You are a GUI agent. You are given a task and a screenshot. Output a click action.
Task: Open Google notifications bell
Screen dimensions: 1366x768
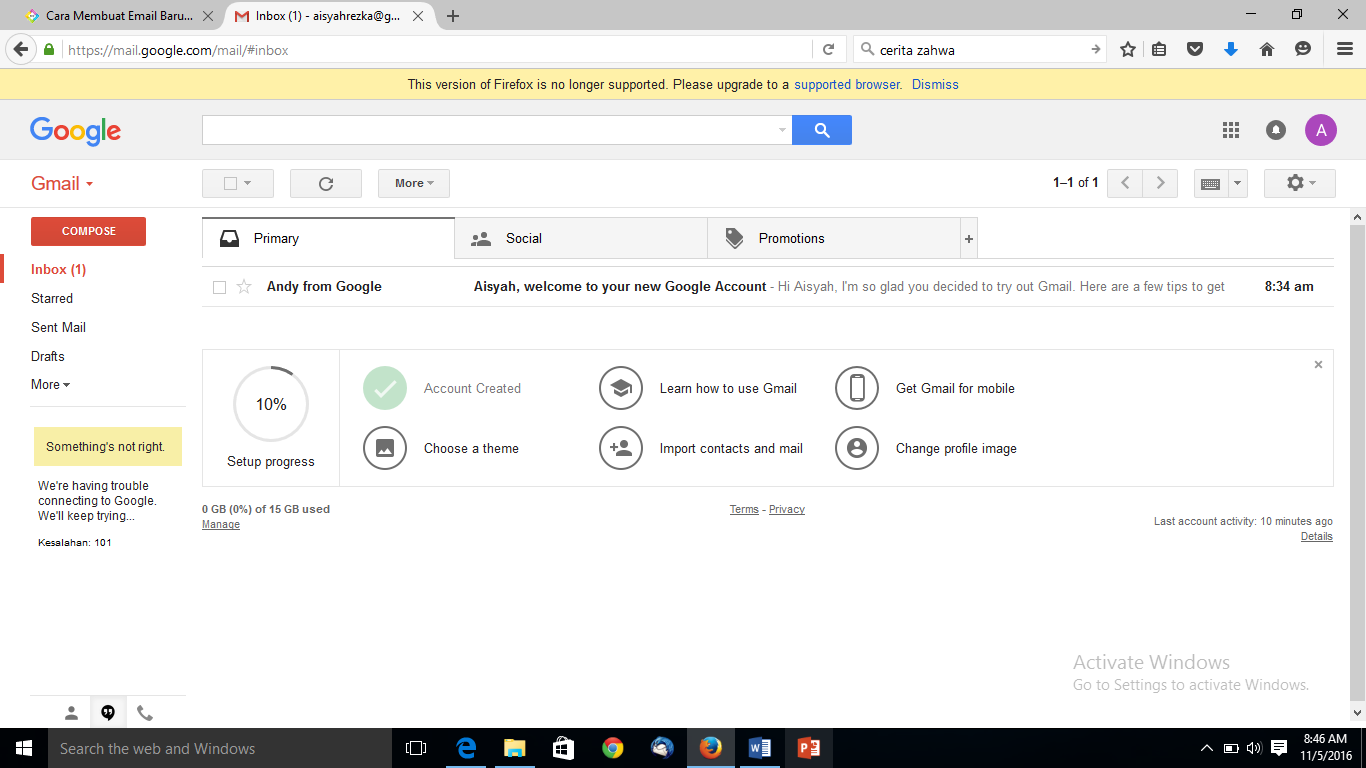1276,130
